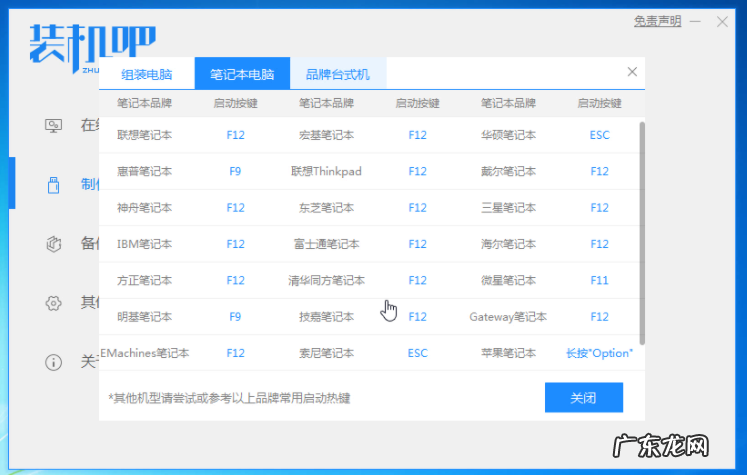This screenshot has height=475, width=747.
Task: Select the 笔记本电脑 tab
Action: tap(241, 74)
